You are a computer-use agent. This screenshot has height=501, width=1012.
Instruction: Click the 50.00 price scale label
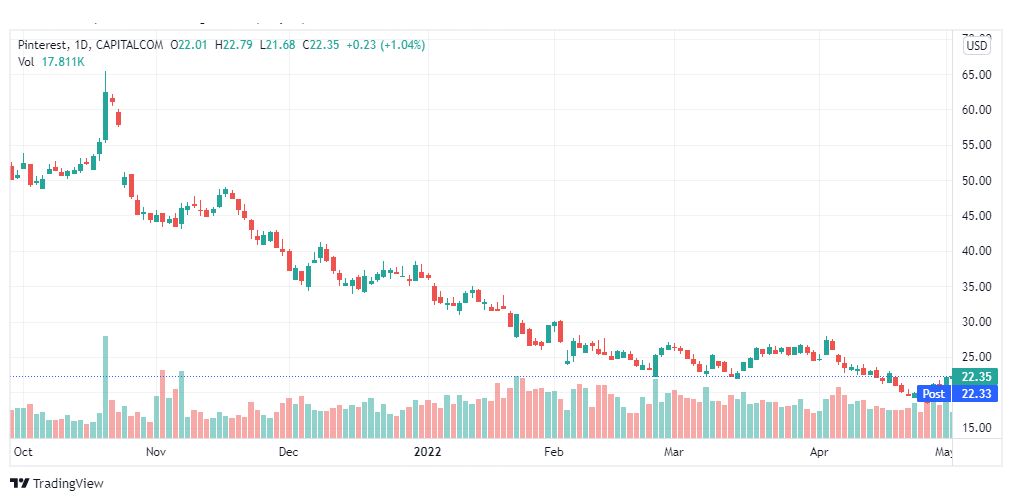976,181
